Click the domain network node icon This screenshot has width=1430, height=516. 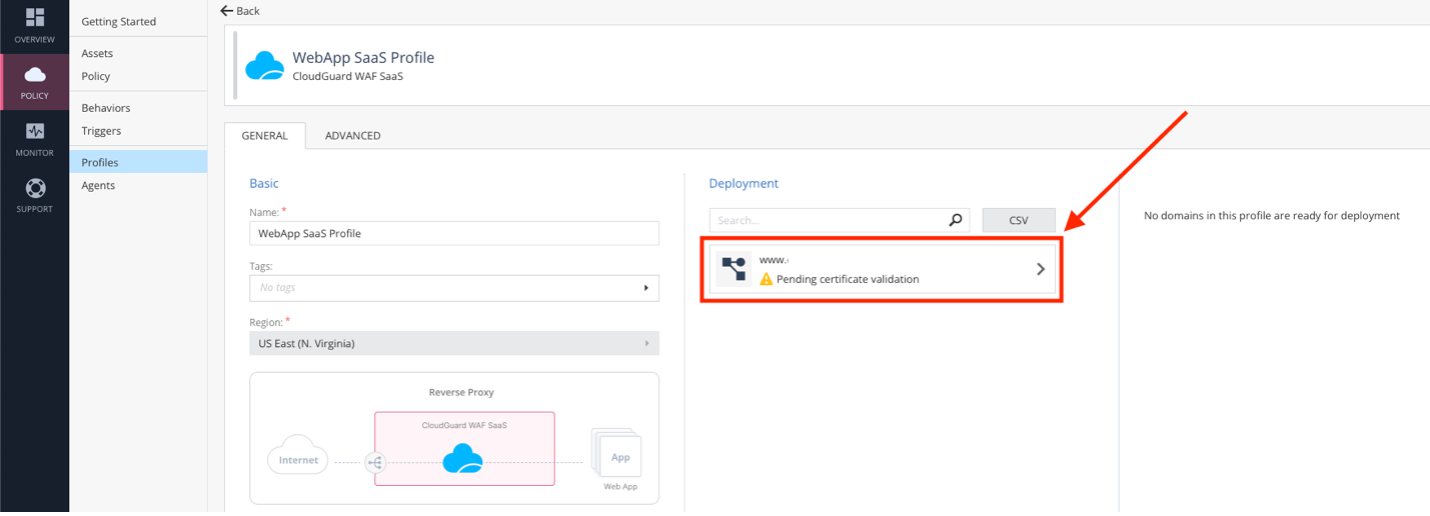pyautogui.click(x=735, y=269)
